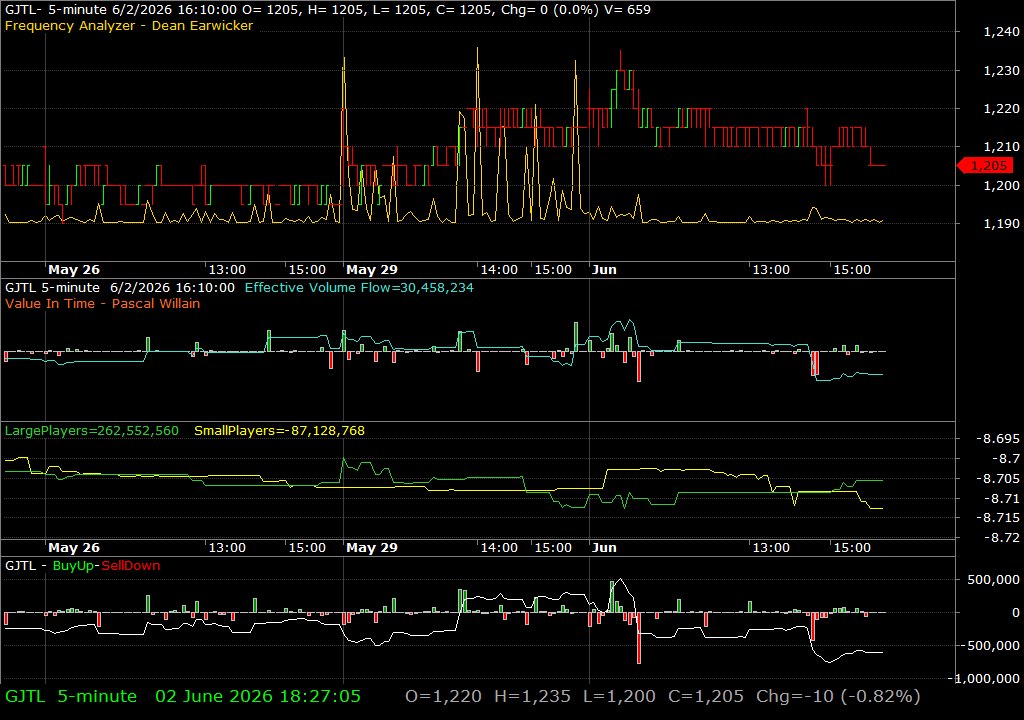This screenshot has height=720, width=1024.
Task: Click May 26 on the players panel time axis
Action: [74, 548]
